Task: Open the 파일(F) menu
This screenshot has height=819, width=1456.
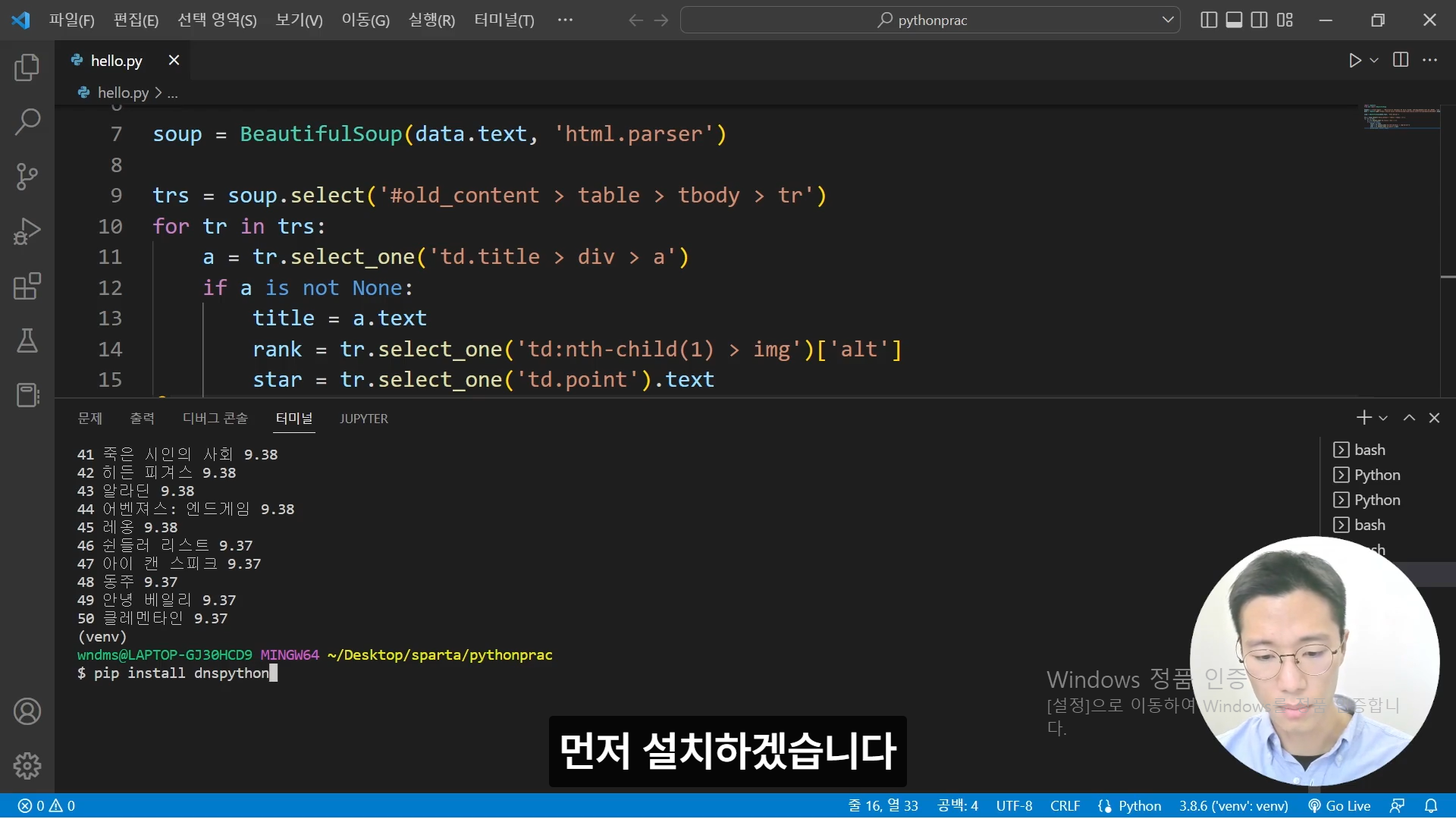Action: [72, 20]
